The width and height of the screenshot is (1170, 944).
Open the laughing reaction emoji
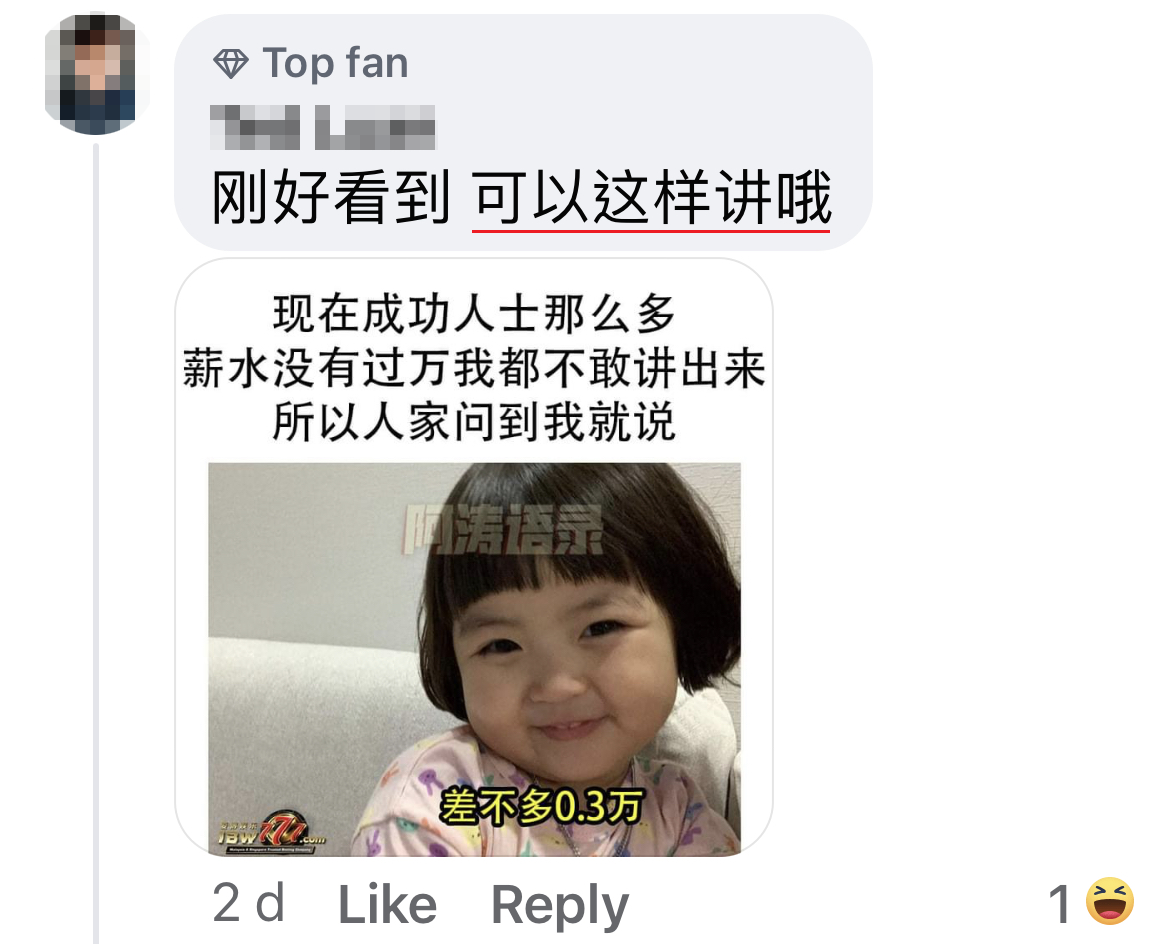point(1110,901)
